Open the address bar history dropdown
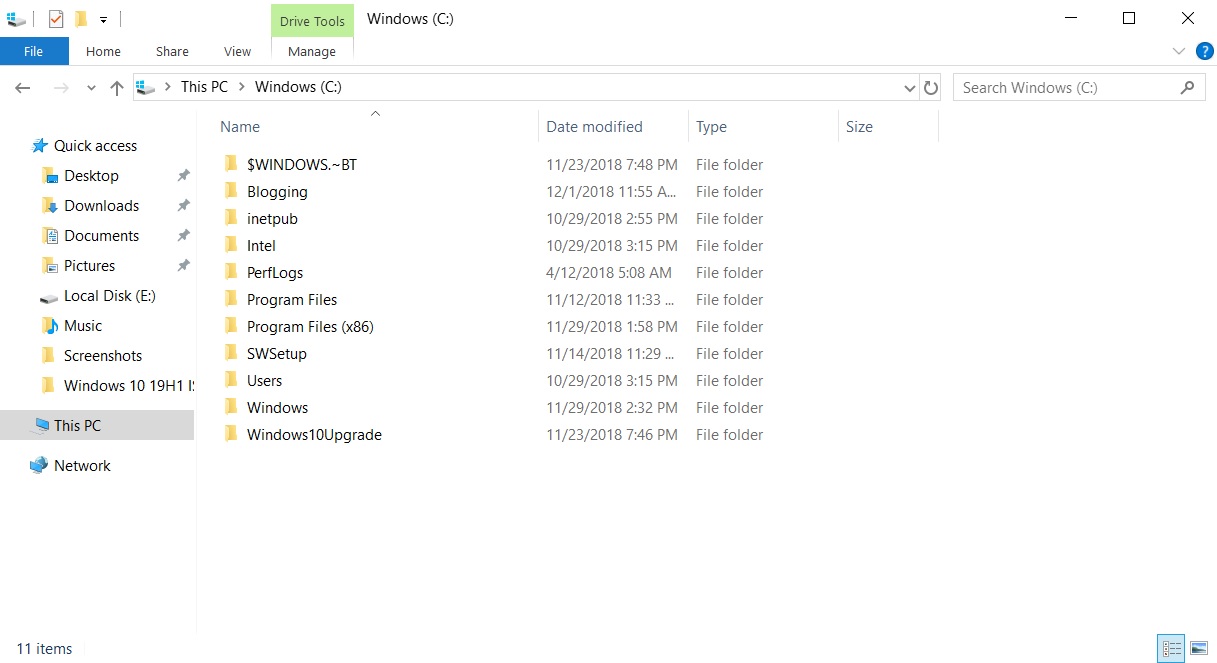Viewport: 1217px width, 663px height. 909,88
